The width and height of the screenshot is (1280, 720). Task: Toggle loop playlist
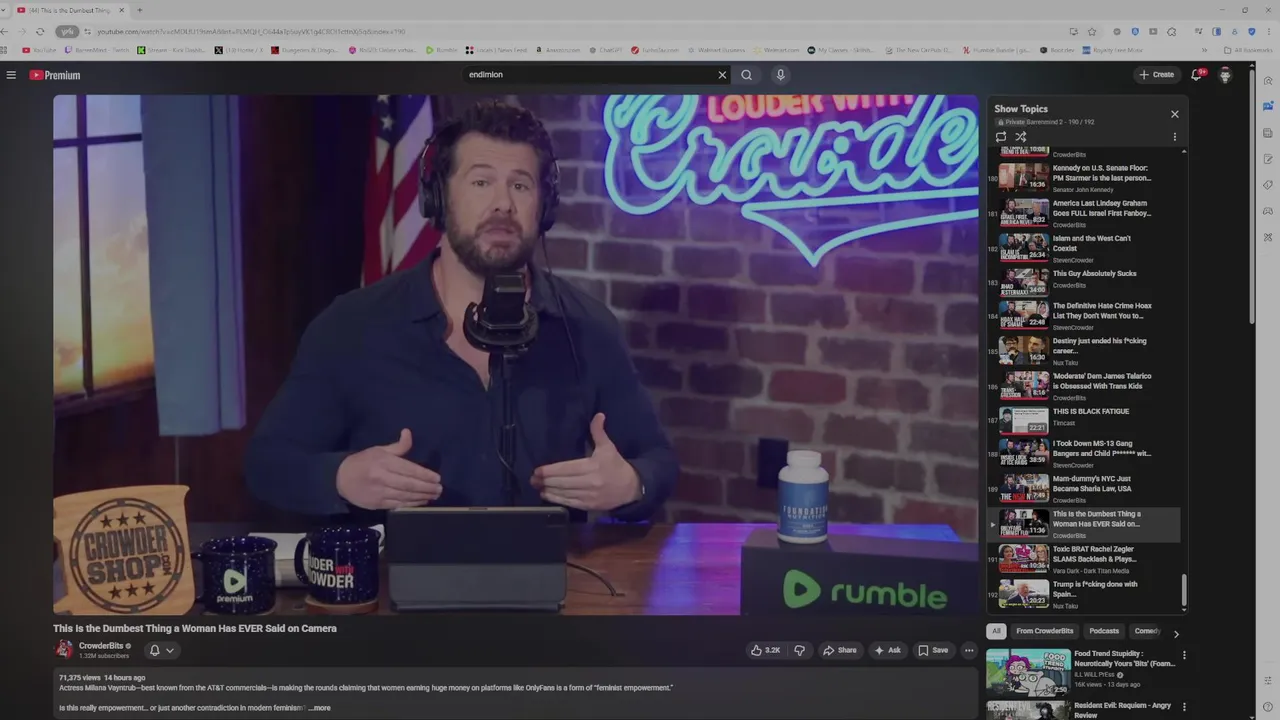[x=1001, y=137]
